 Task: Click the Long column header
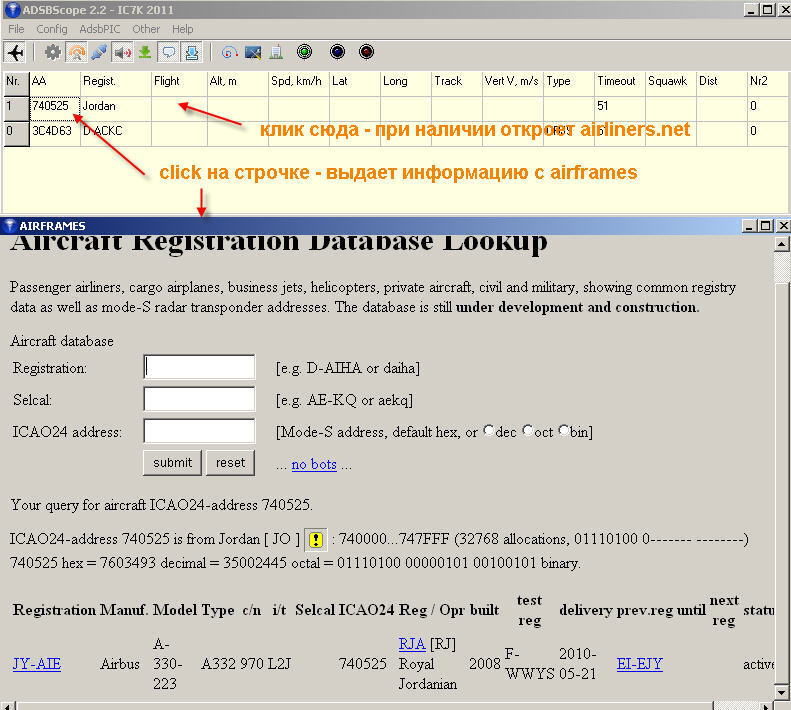click(406, 83)
